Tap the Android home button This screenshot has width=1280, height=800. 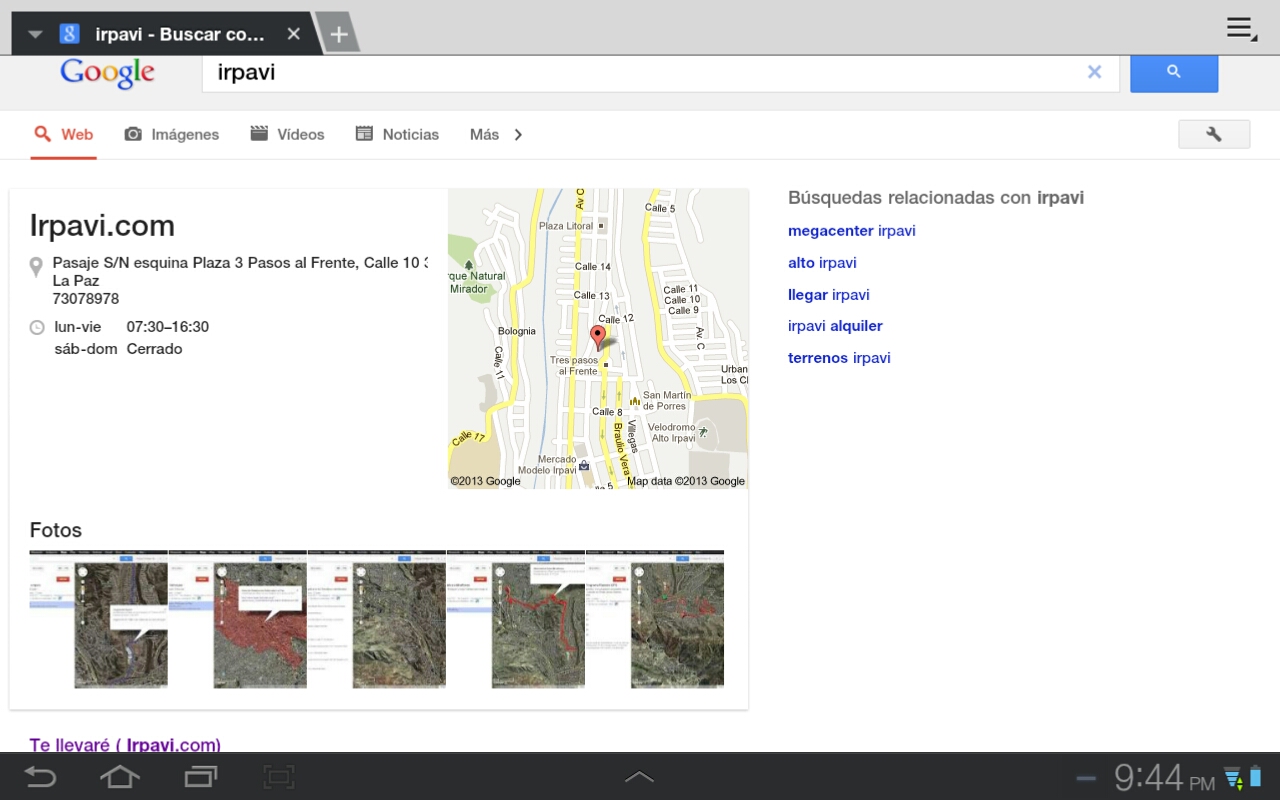coord(120,777)
